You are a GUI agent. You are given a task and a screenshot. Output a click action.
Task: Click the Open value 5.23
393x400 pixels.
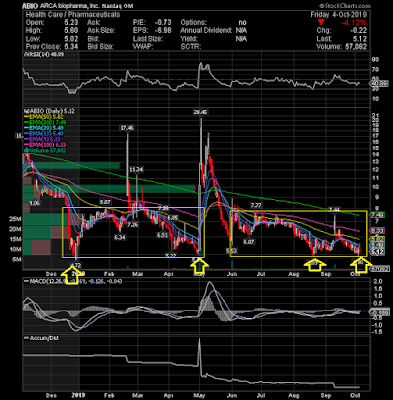[72, 23]
